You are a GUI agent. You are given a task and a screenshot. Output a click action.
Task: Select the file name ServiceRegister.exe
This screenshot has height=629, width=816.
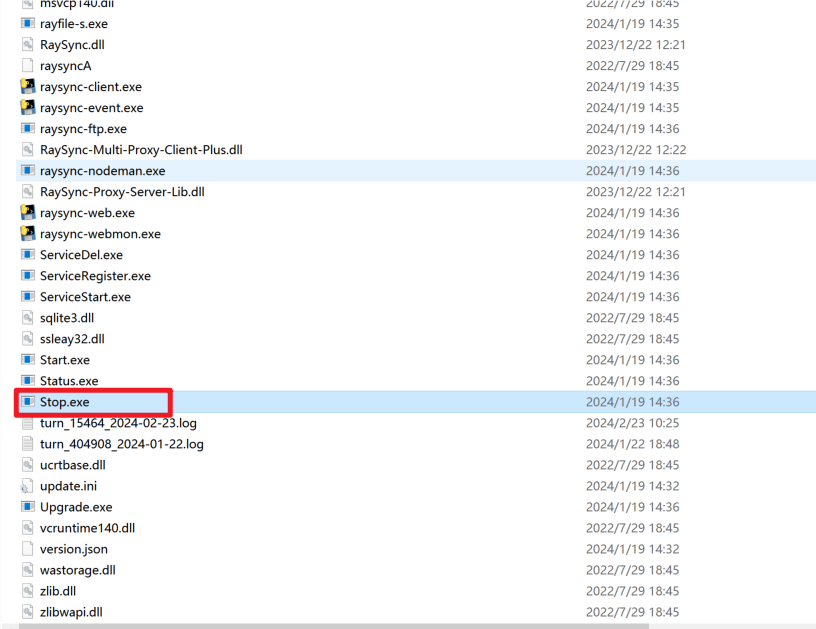95,276
